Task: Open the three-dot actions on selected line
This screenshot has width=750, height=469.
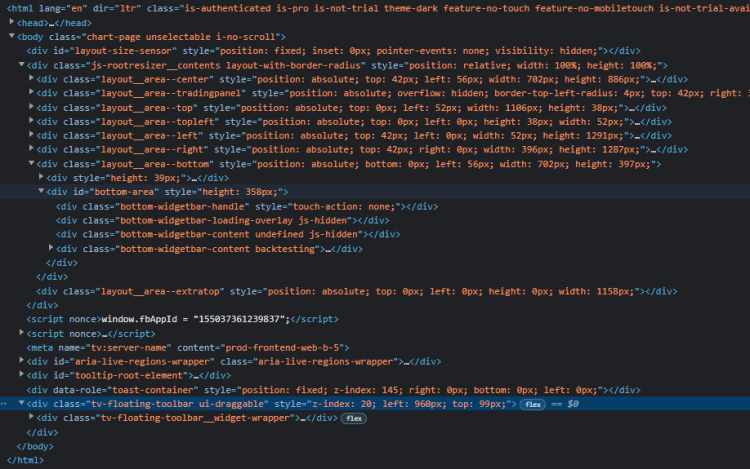Action: (x=4, y=404)
